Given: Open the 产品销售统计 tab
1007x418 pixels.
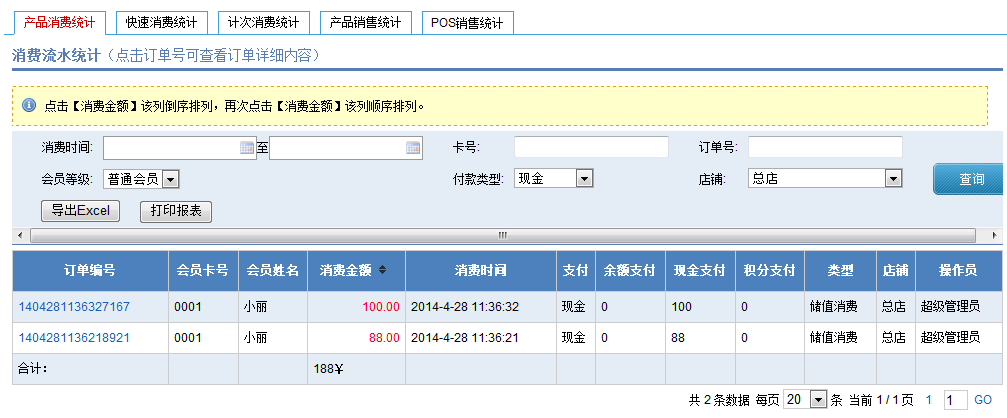Looking at the screenshot, I should click(365, 22).
